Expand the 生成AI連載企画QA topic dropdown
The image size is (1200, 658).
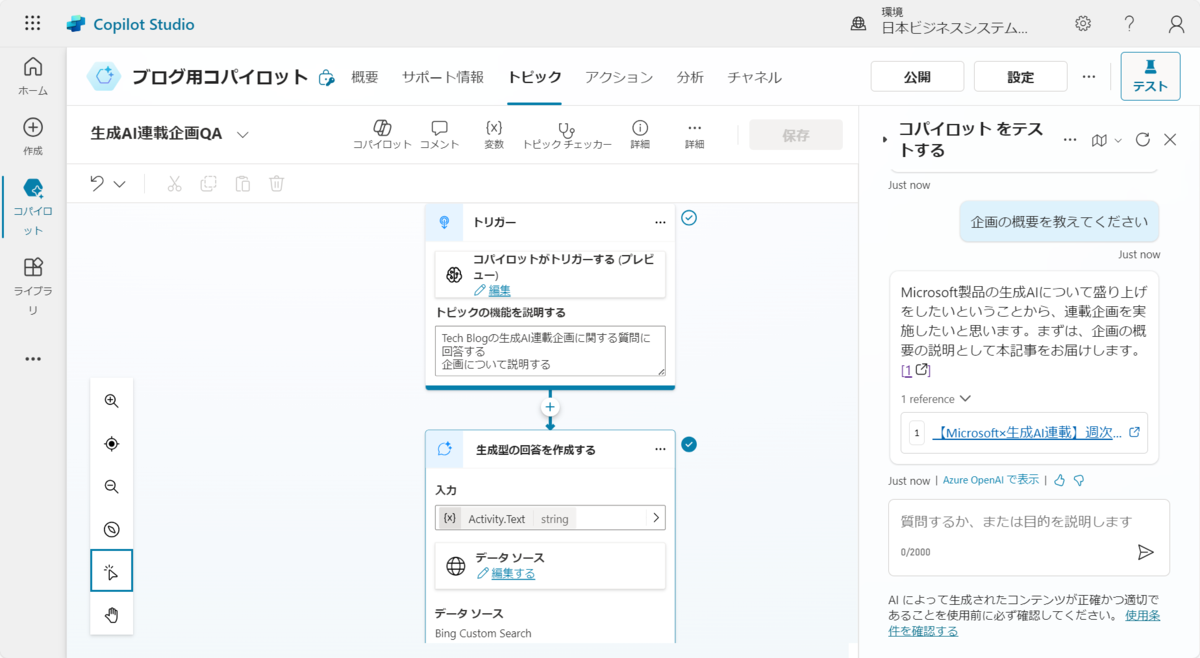243,134
